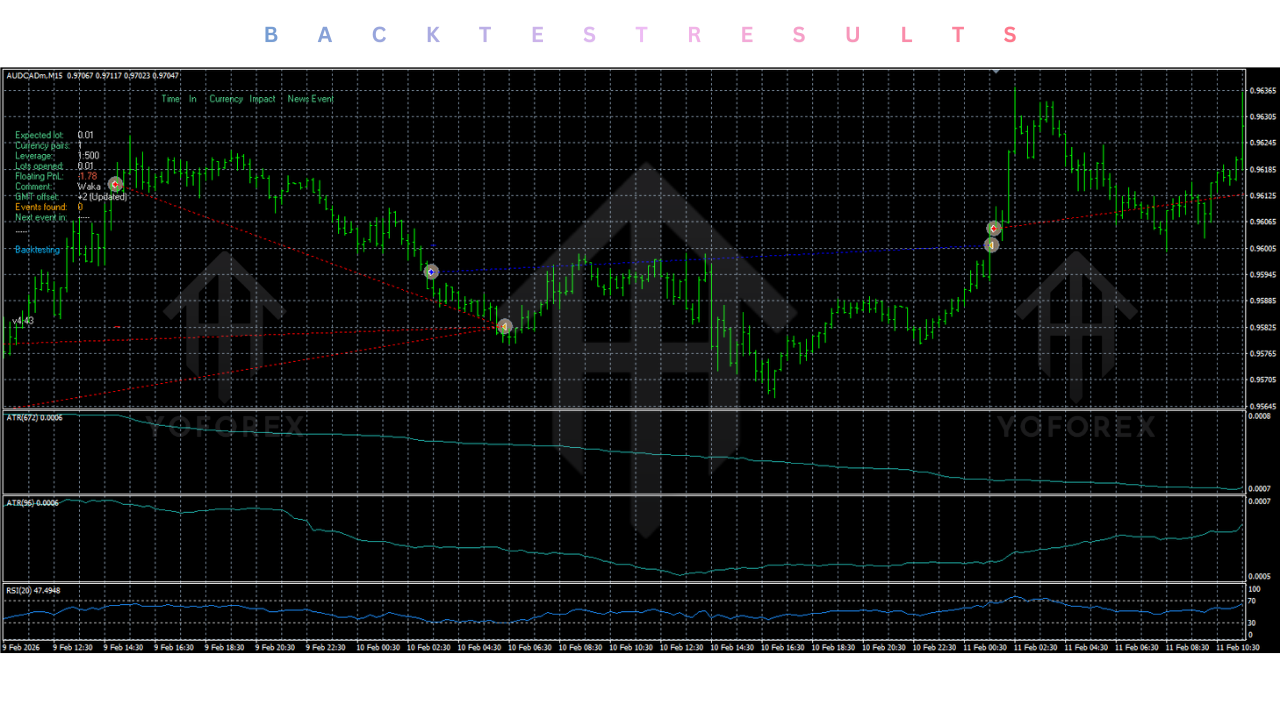Viewport: 1280px width, 720px height.
Task: Select the News Event column header
Action: tap(312, 99)
